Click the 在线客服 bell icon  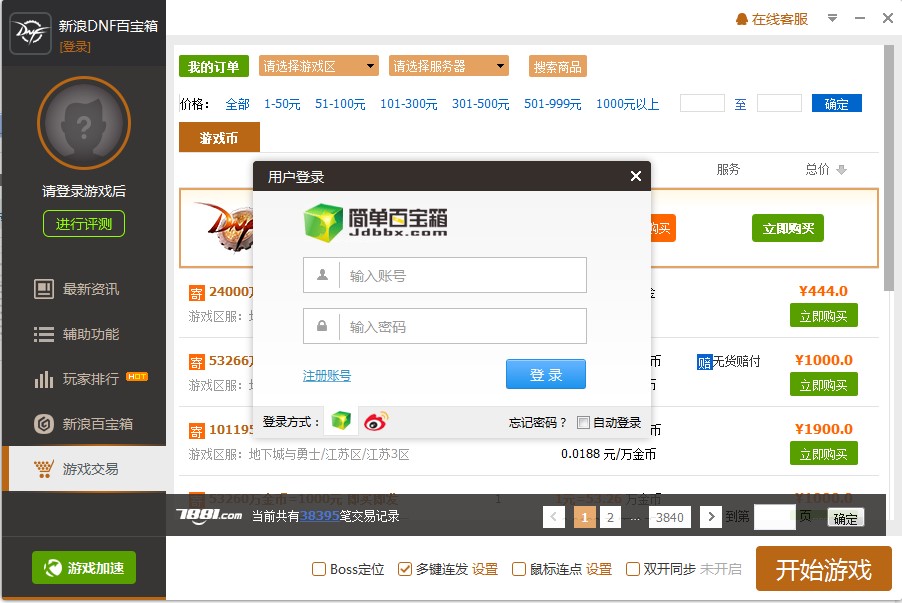742,20
